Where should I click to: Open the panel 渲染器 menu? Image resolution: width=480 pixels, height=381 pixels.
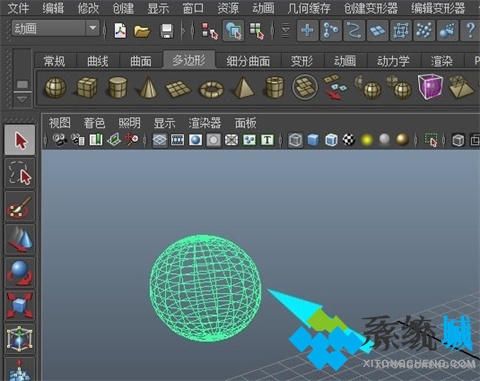pos(205,123)
